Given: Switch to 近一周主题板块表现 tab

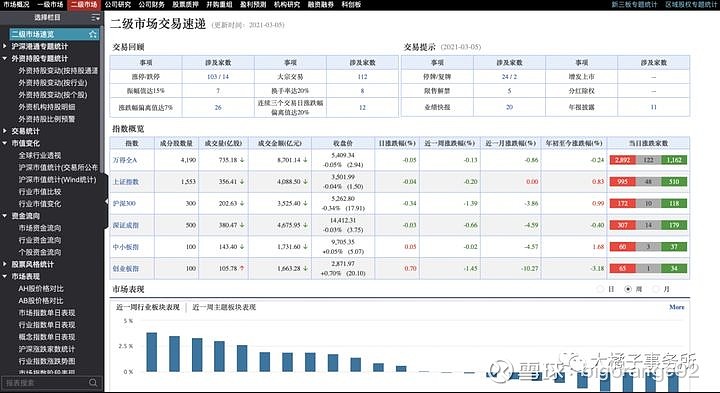Looking at the screenshot, I should point(224,307).
